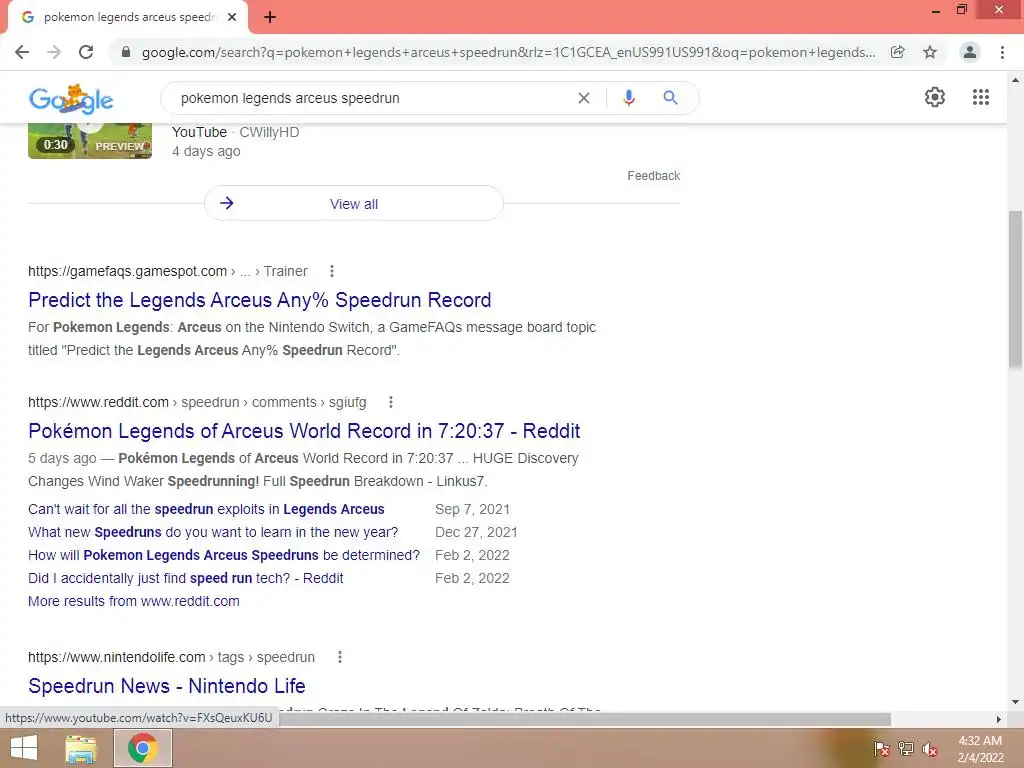Click the Chrome taskbar icon
1024x768 pixels.
tap(143, 748)
